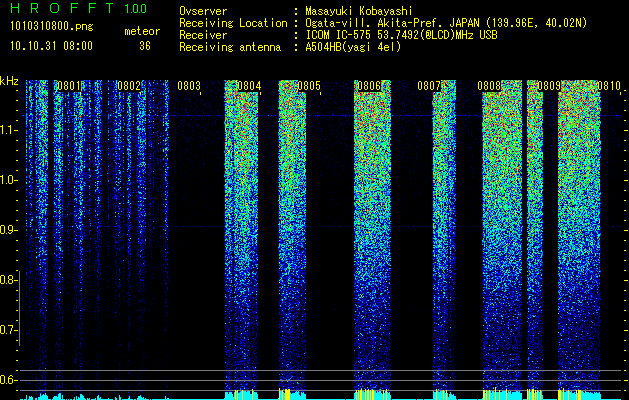This screenshot has height=400, width=629.
Task: Select the filename 1010310800.png
Action: pos(52,27)
